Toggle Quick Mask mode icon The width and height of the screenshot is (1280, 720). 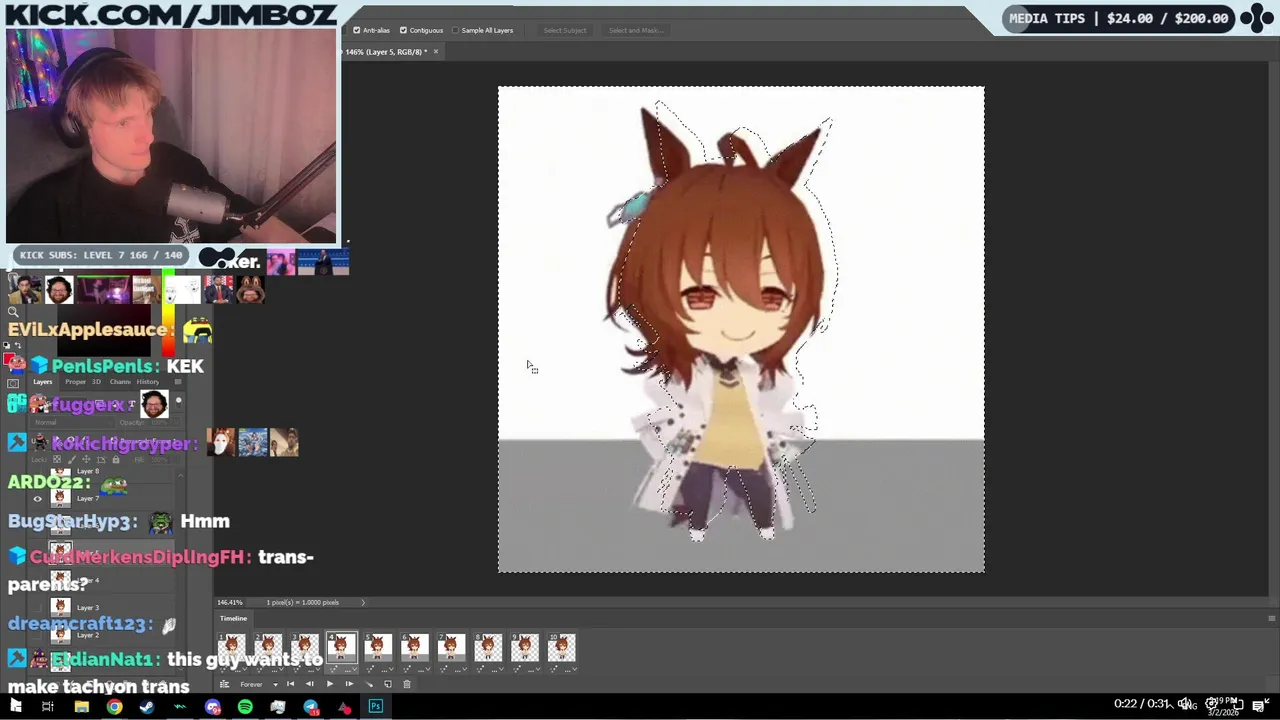13,383
